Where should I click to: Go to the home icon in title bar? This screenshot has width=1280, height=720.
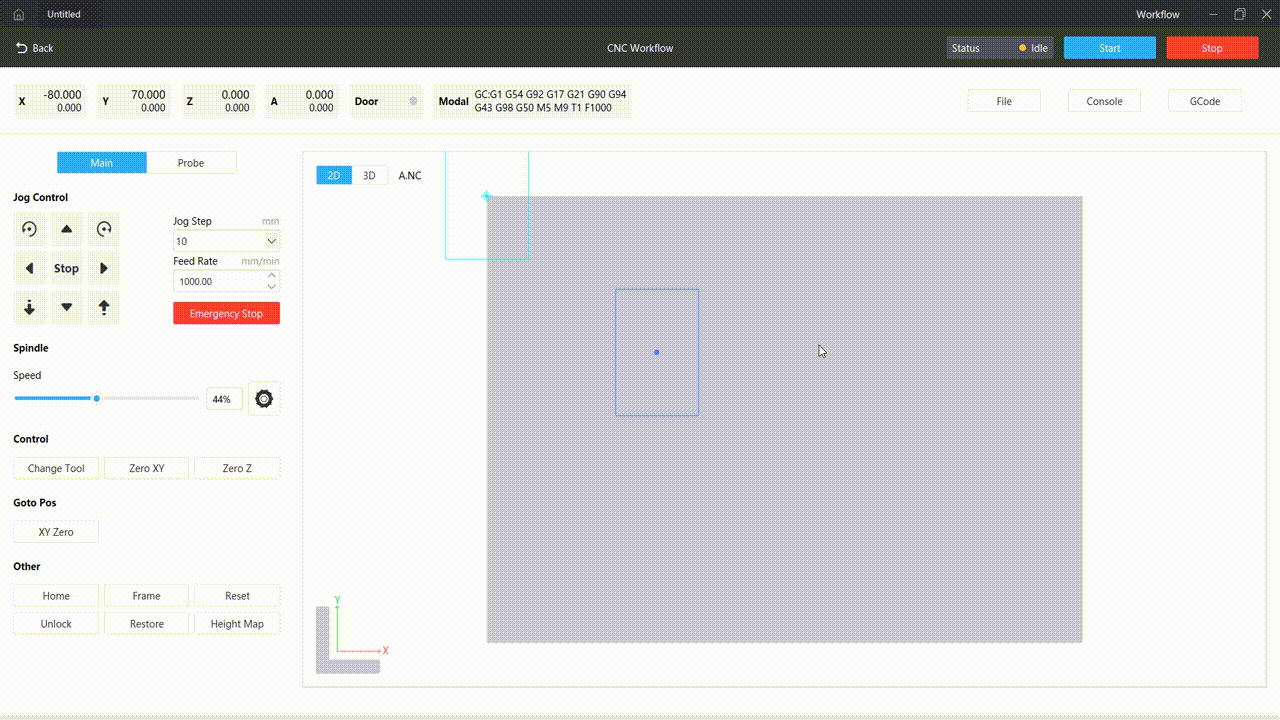click(18, 15)
